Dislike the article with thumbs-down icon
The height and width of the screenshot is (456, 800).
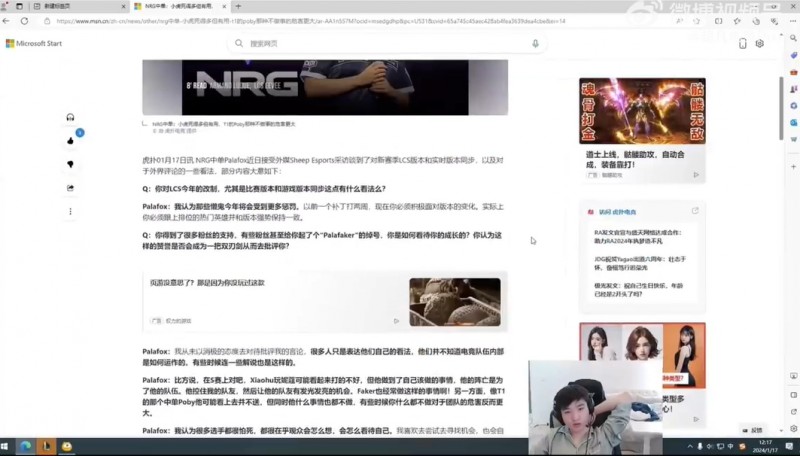[70, 164]
